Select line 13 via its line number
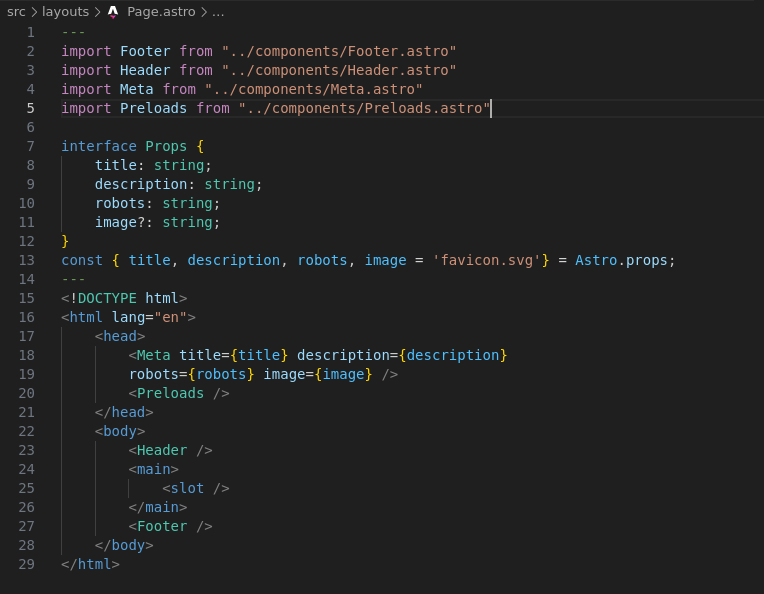Viewport: 764px width, 594px height. point(26,260)
